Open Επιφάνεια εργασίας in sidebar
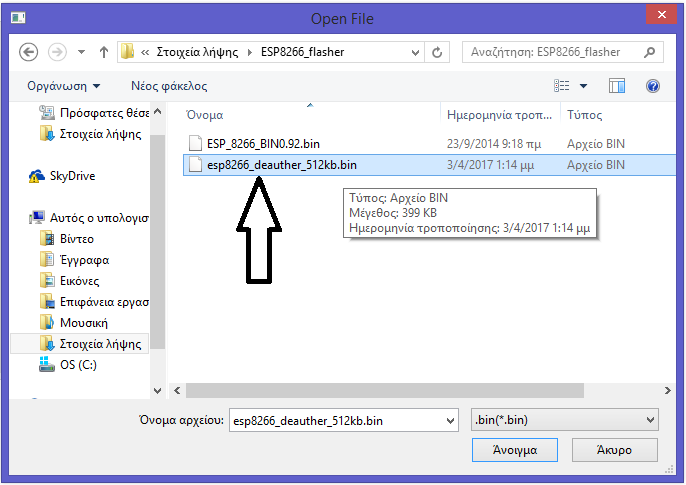Image resolution: width=686 pixels, height=485 pixels. tap(94, 302)
